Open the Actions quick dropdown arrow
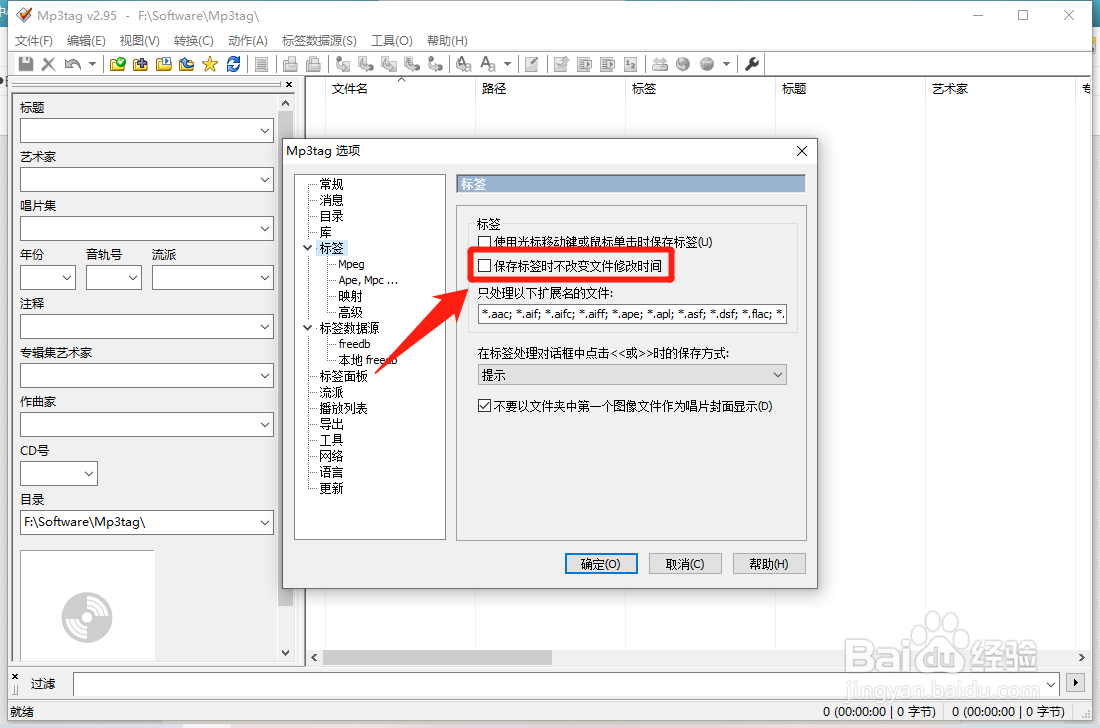1100x728 pixels. [507, 64]
